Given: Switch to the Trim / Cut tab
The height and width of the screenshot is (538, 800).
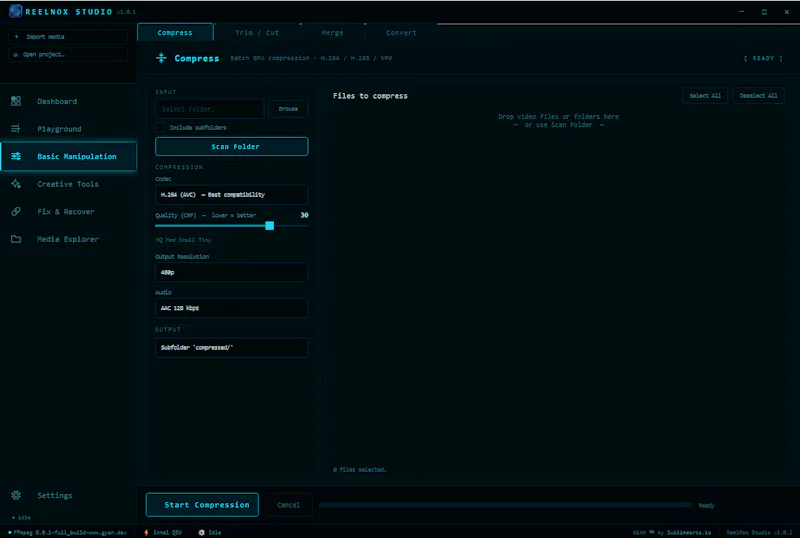Looking at the screenshot, I should point(257,32).
